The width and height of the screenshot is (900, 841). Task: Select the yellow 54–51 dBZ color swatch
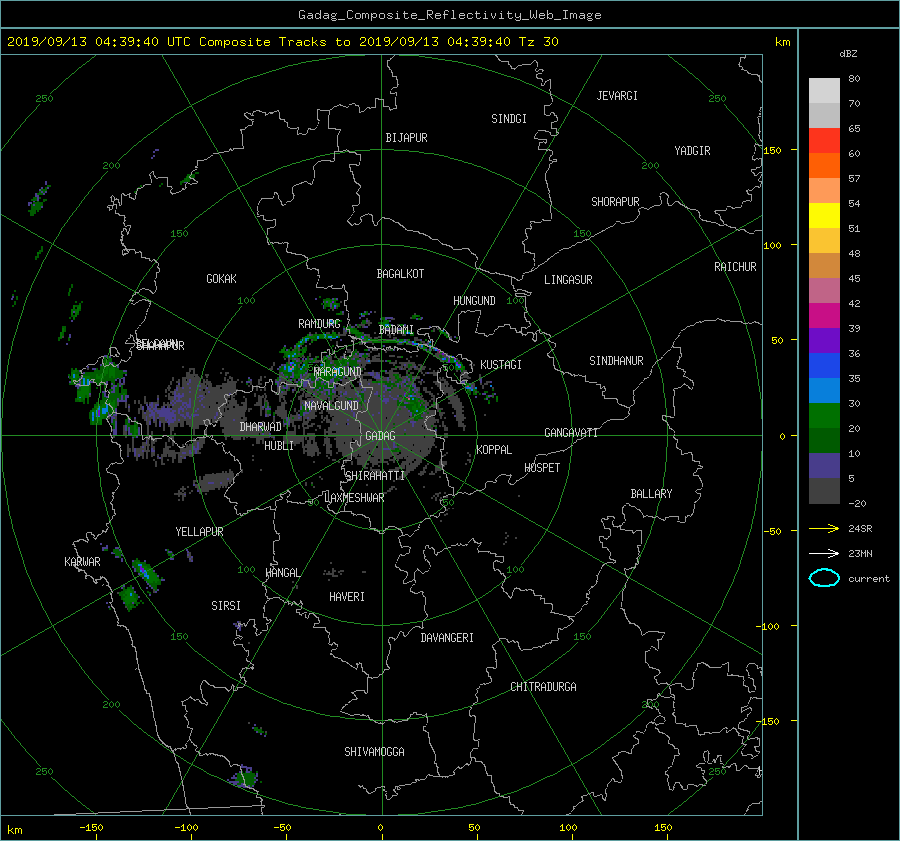point(824,216)
